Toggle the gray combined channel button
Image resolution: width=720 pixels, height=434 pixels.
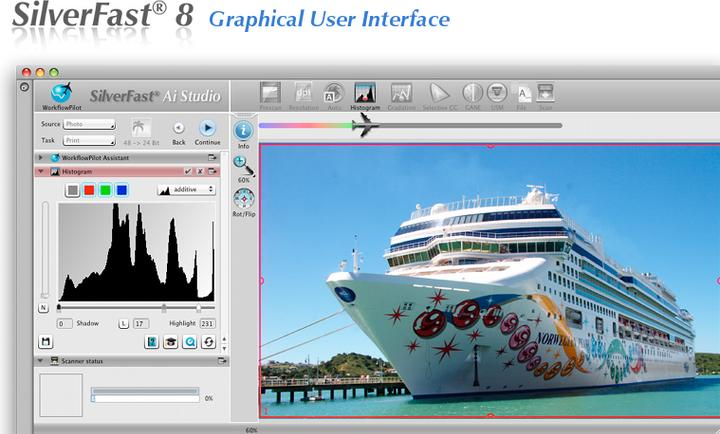click(x=73, y=190)
